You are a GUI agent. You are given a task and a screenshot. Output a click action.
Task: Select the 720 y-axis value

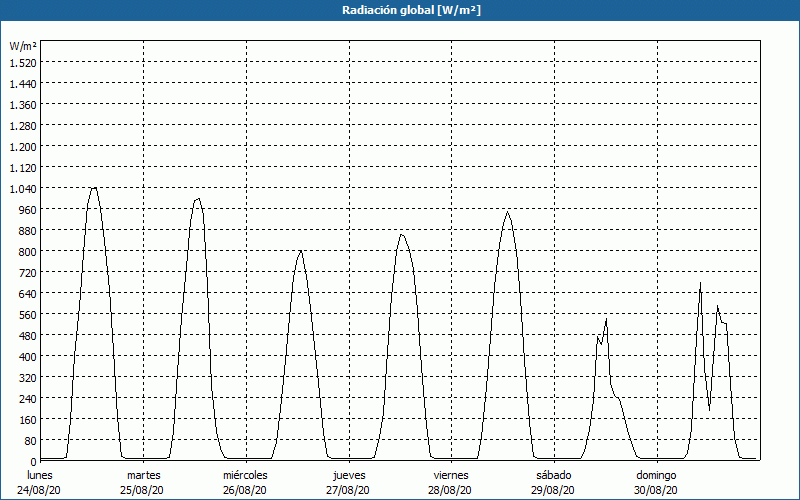pyautogui.click(x=28, y=272)
